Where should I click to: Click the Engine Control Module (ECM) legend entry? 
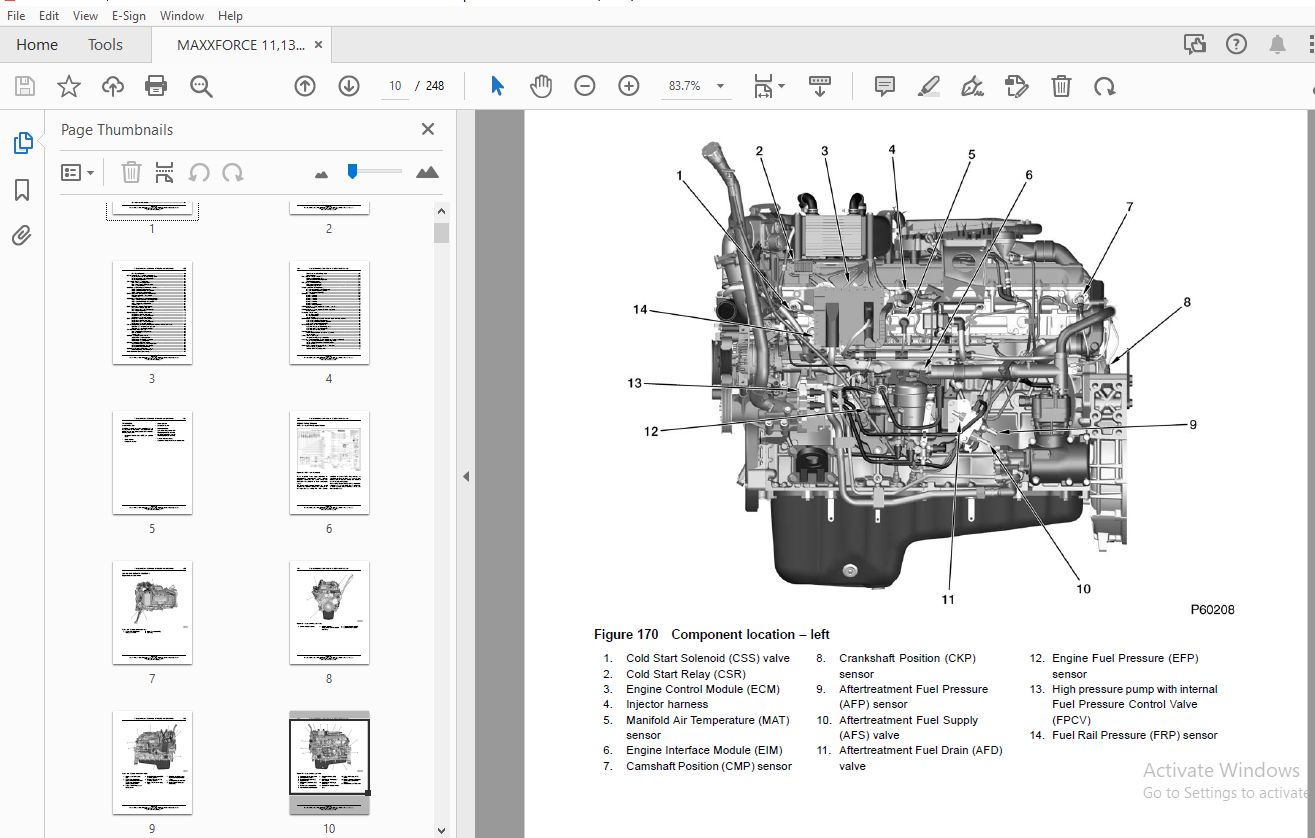(703, 689)
